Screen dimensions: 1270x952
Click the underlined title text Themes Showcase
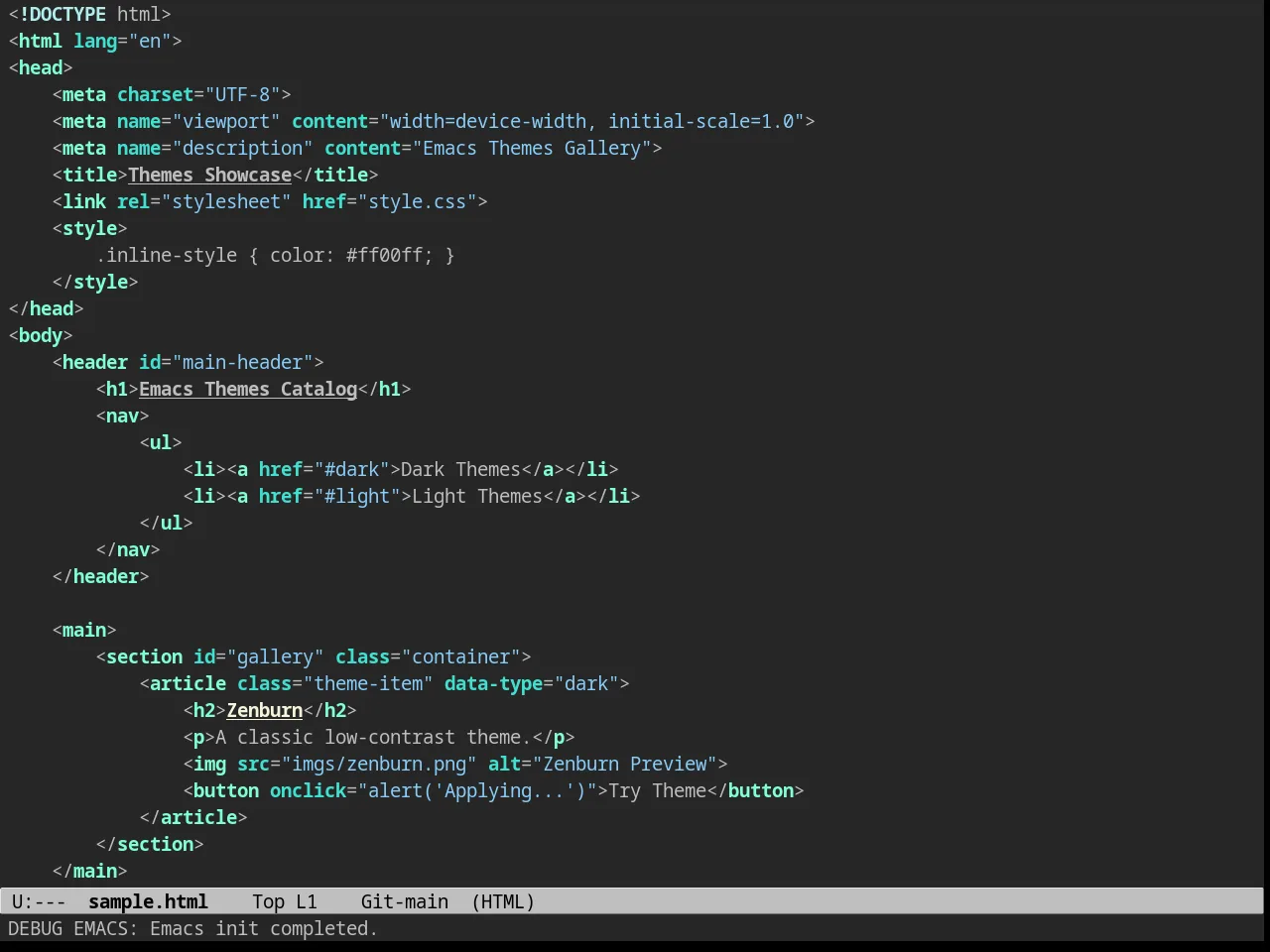(x=210, y=175)
